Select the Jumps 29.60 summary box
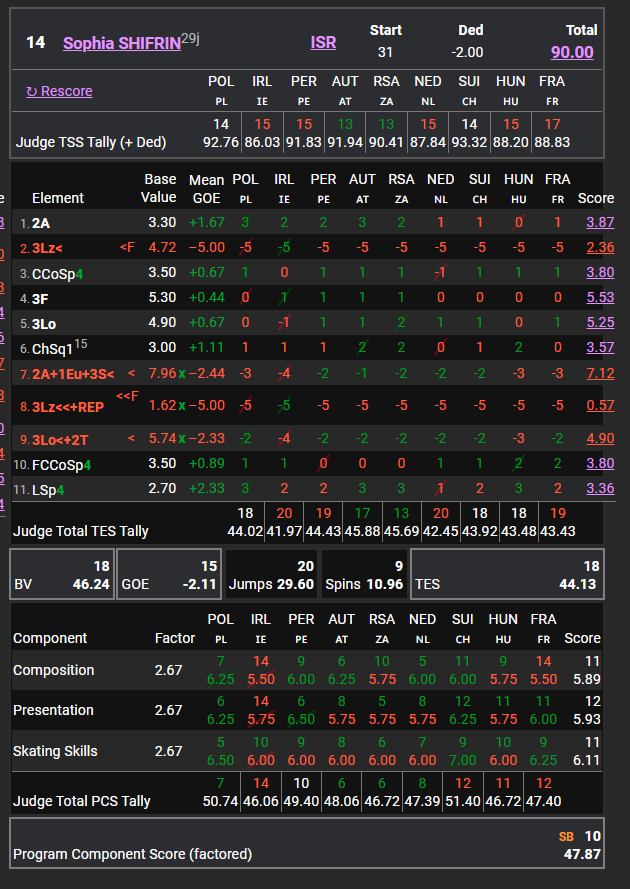 [270, 574]
